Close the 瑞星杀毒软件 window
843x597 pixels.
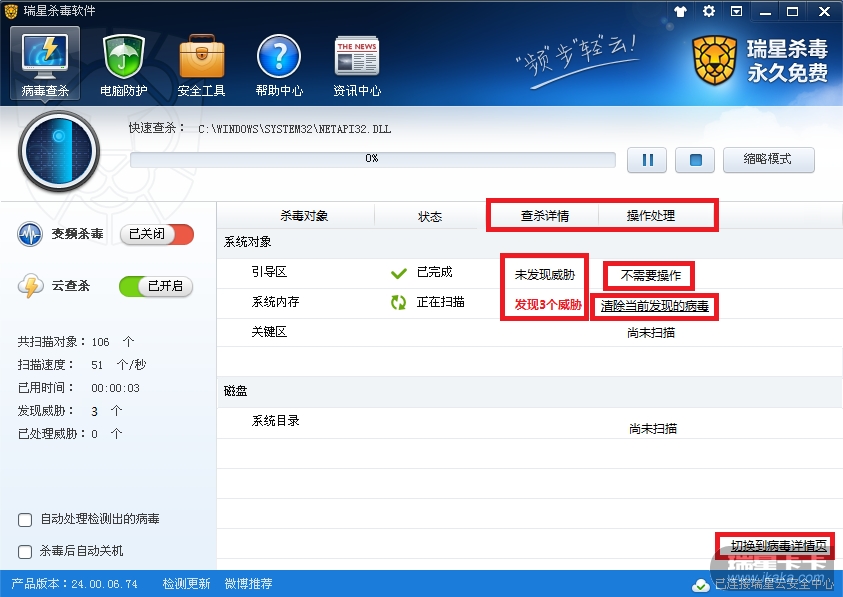pos(824,11)
